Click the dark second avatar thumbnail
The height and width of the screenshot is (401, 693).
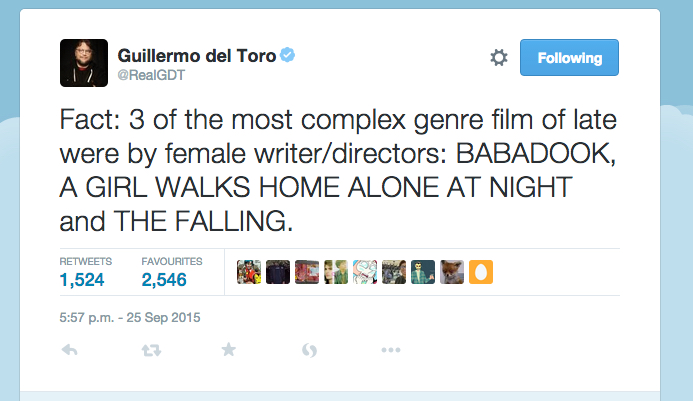click(278, 272)
